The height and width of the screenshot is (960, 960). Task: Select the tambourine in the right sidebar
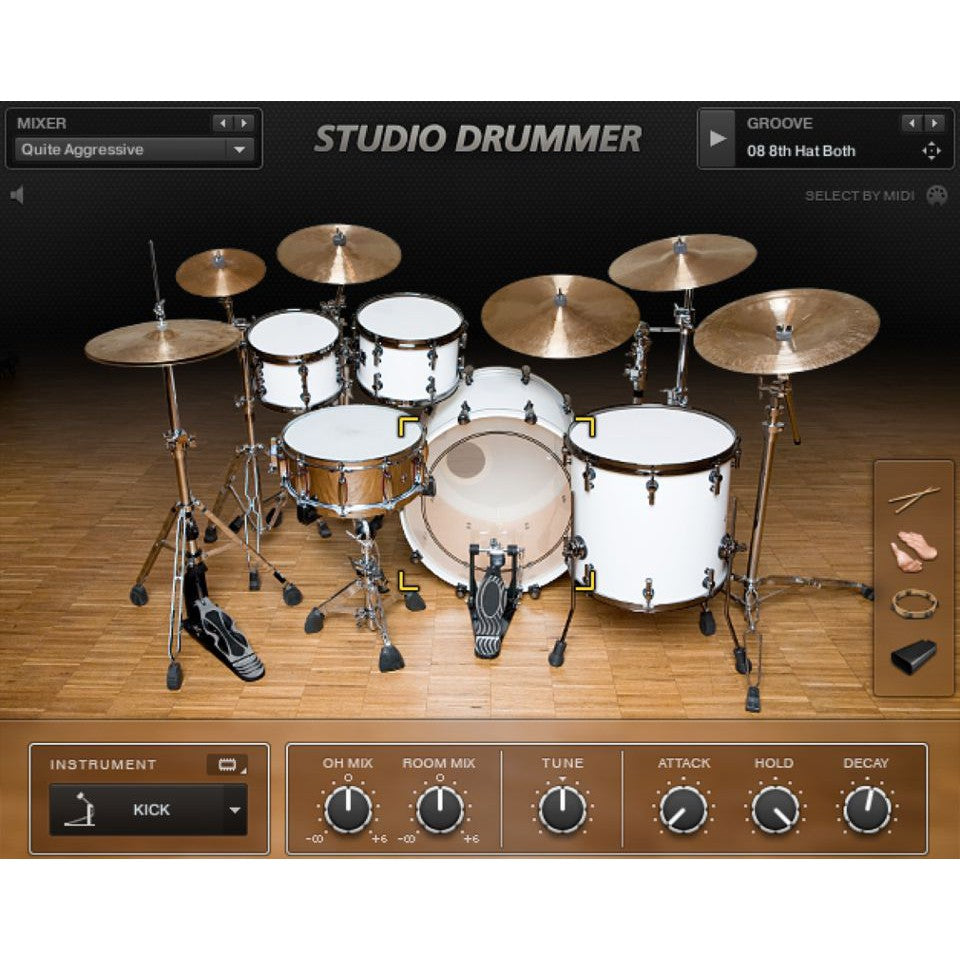[915, 603]
